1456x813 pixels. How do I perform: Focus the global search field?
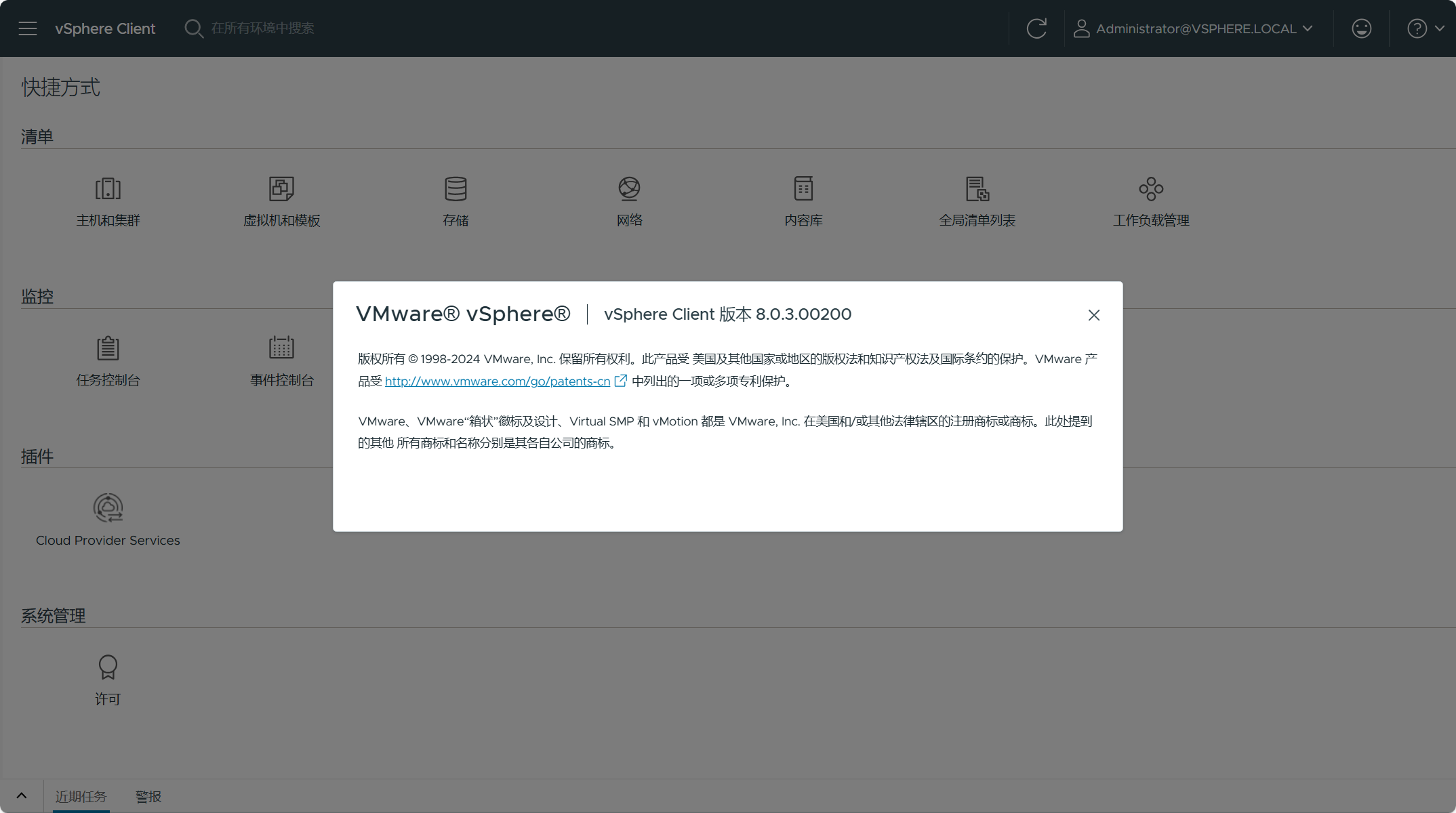[x=262, y=28]
